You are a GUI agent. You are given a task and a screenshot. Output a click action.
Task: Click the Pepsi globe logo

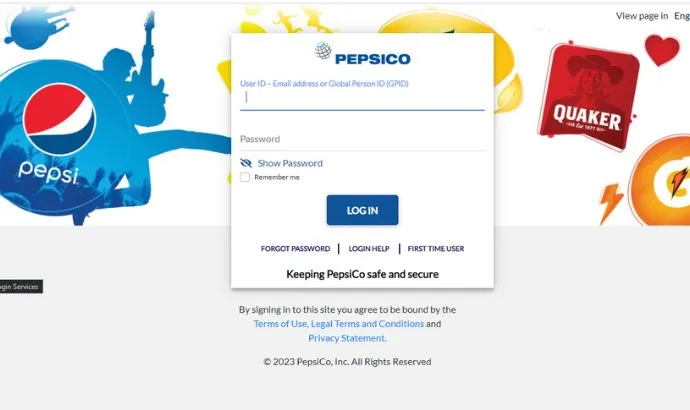click(x=59, y=119)
